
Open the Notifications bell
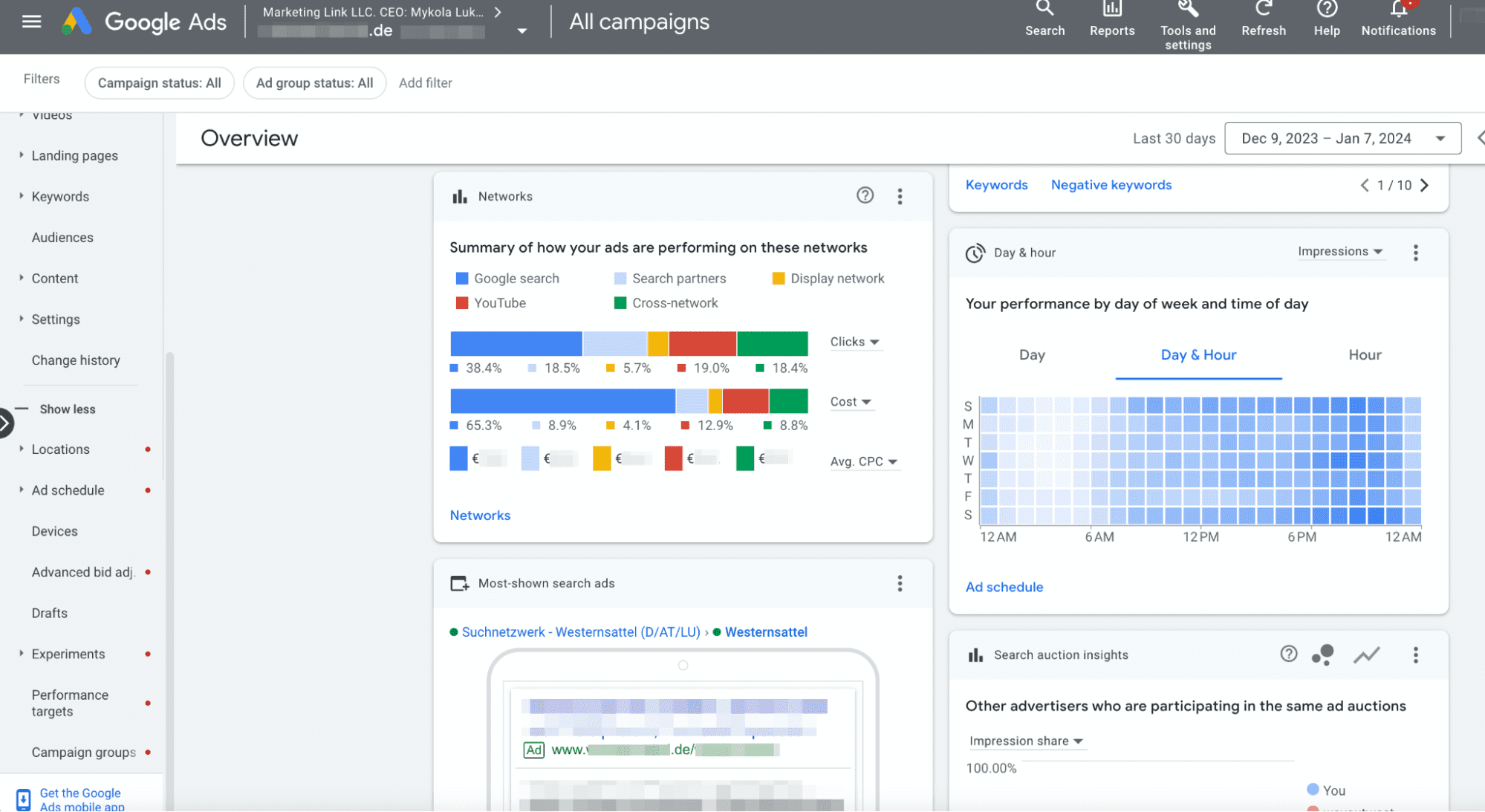1398,10
